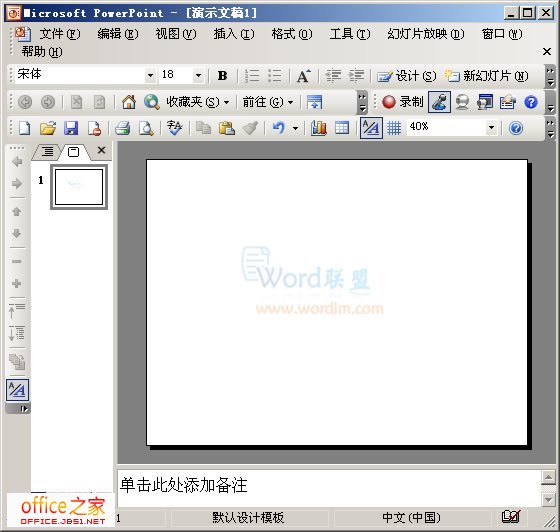Undo the last action
Image resolution: width=560 pixels, height=532 pixels.
click(x=279, y=128)
